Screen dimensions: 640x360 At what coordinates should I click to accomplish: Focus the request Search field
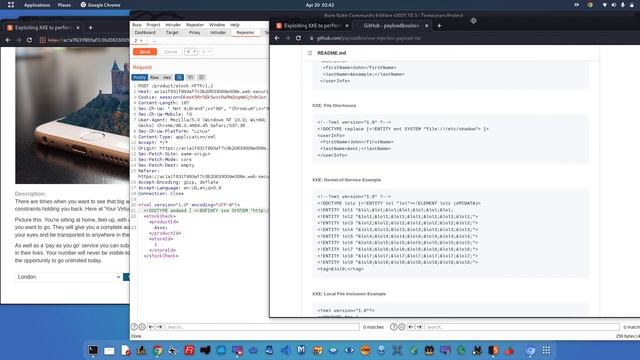[x=262, y=327]
